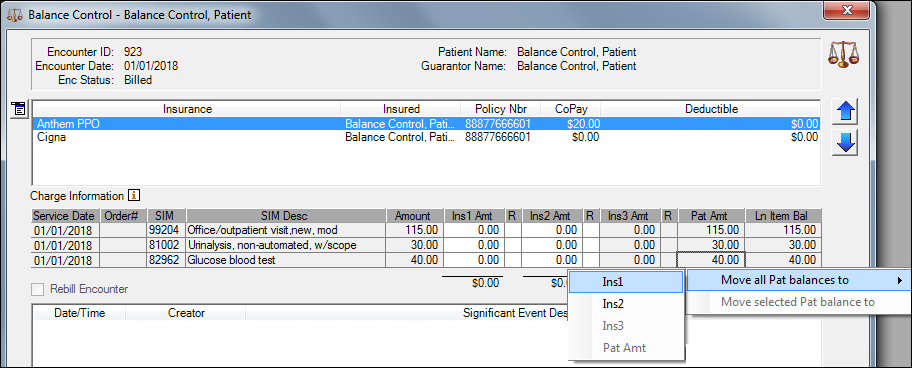Select the Glucose blood test charge row
Viewport: 912px width, 368px height.
[x=427, y=260]
